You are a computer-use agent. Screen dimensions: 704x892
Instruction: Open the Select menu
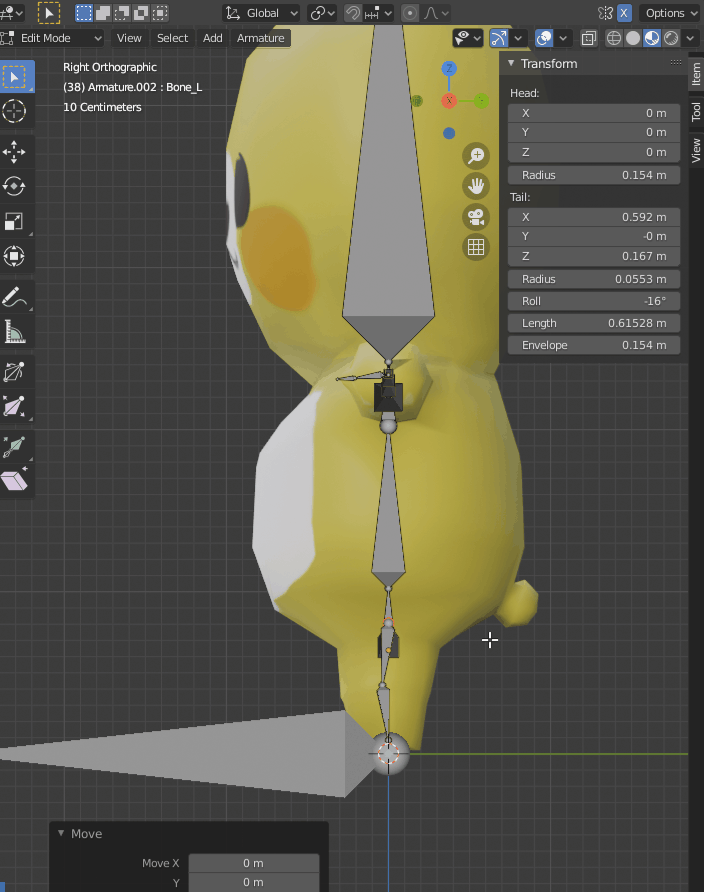tap(172, 38)
